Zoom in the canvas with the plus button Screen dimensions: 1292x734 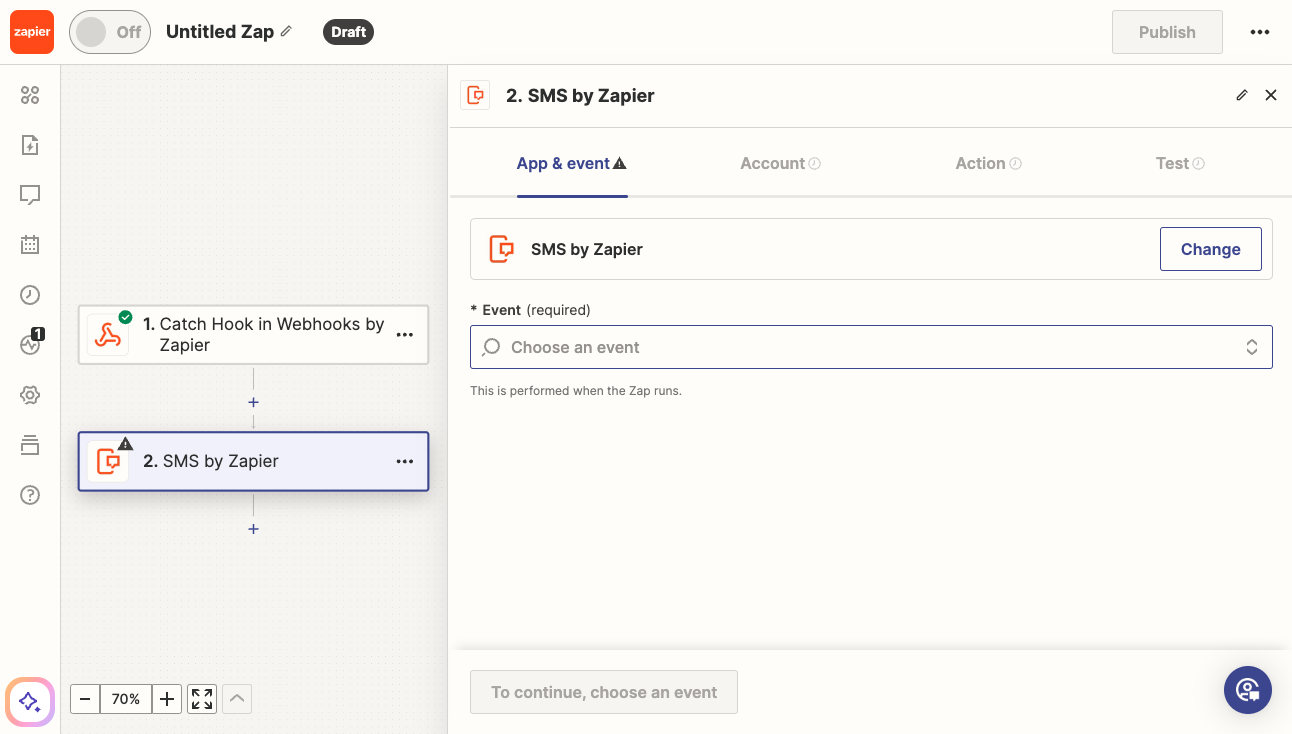point(167,699)
